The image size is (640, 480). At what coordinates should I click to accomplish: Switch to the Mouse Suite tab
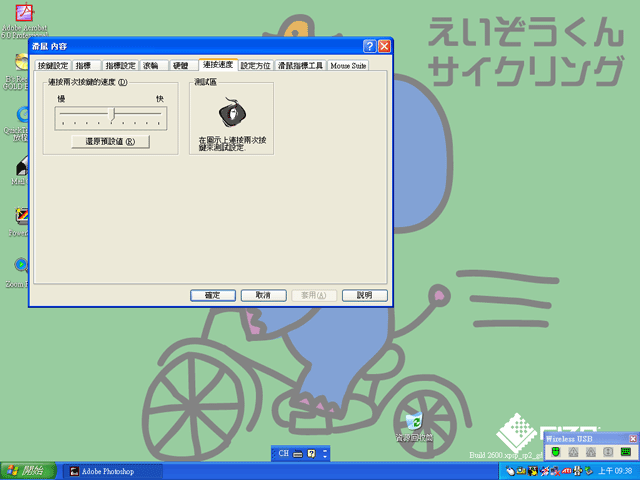[x=348, y=66]
